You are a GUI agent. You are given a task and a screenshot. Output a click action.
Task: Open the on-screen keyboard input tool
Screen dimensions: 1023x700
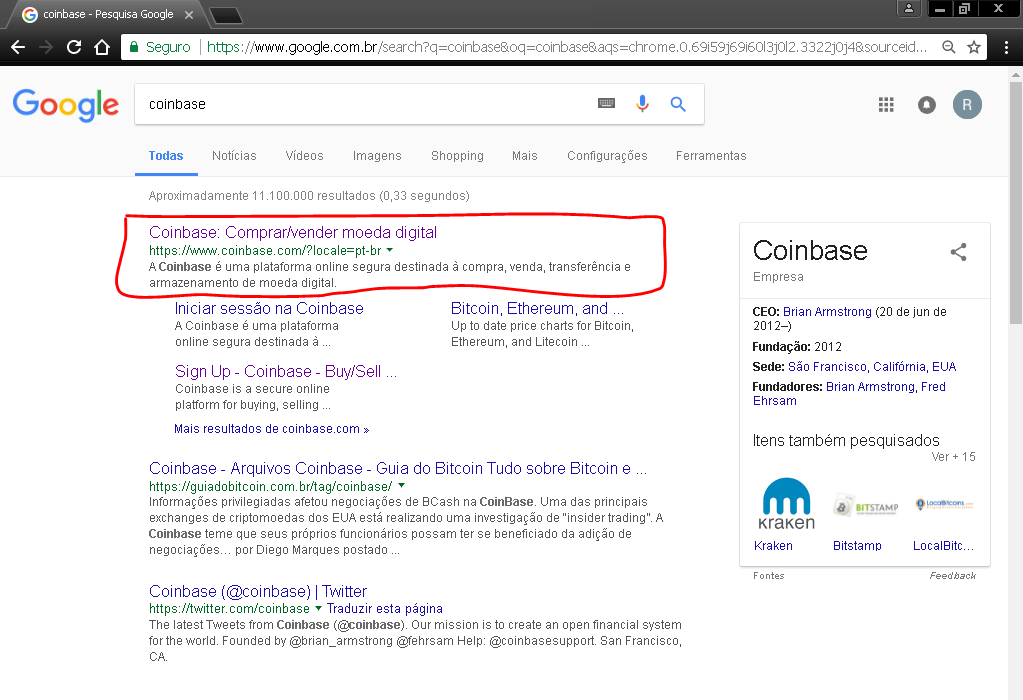(x=606, y=103)
